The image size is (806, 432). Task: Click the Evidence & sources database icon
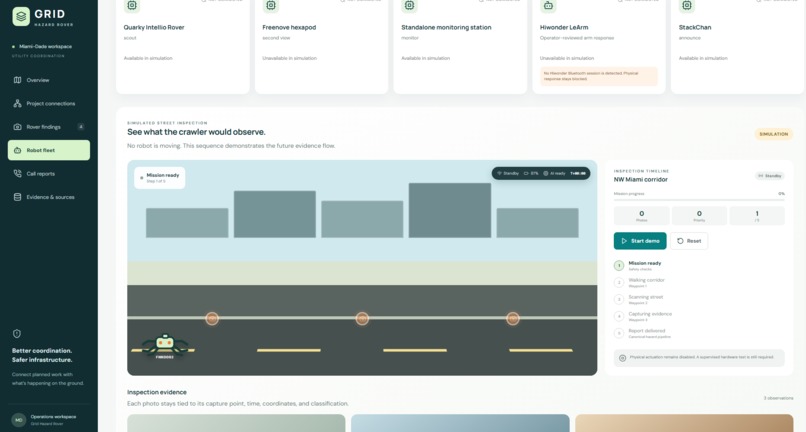(x=17, y=197)
